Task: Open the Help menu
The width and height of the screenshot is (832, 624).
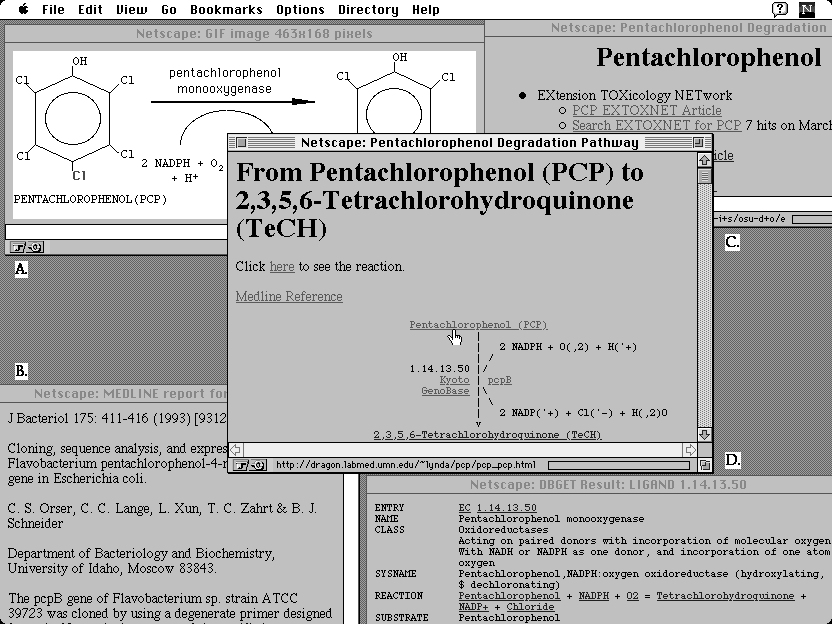Action: coord(426,10)
